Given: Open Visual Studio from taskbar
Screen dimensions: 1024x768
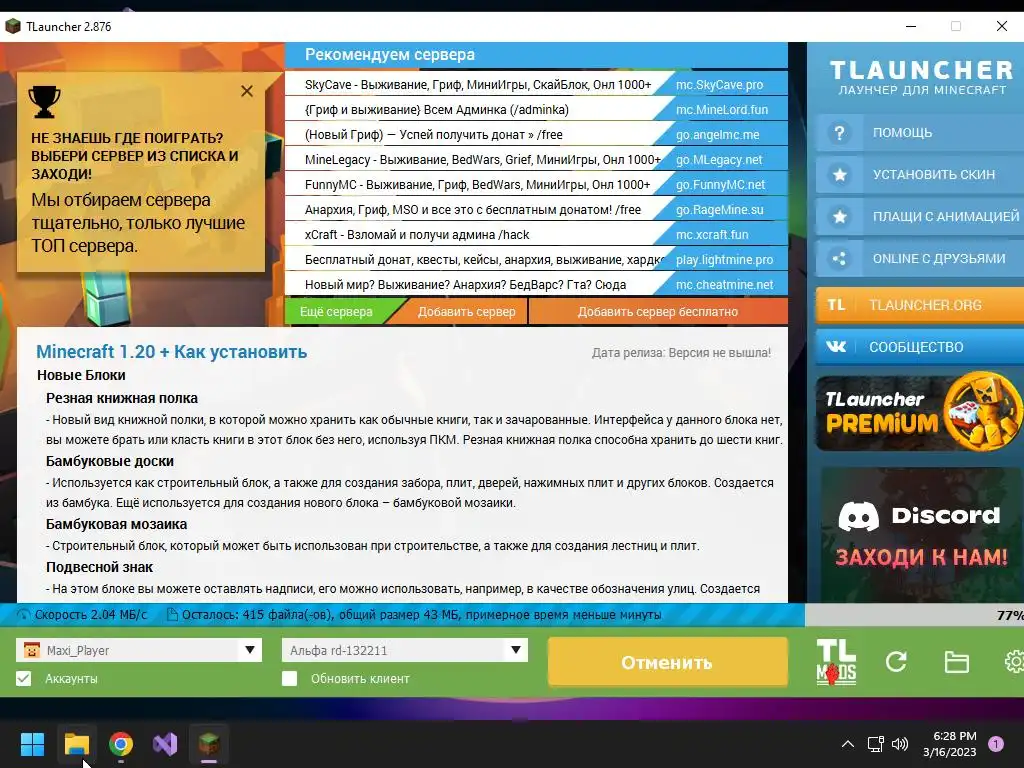Looking at the screenshot, I should [165, 744].
